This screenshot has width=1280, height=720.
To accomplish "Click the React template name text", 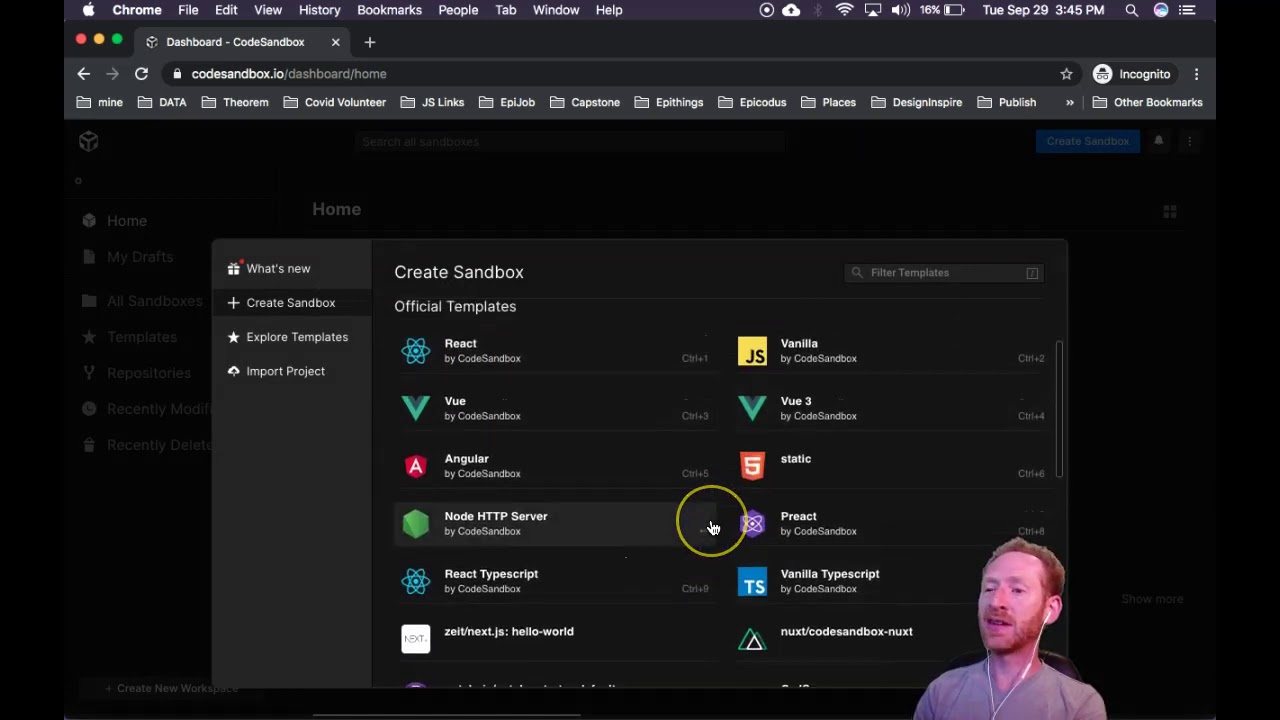I will pos(460,343).
